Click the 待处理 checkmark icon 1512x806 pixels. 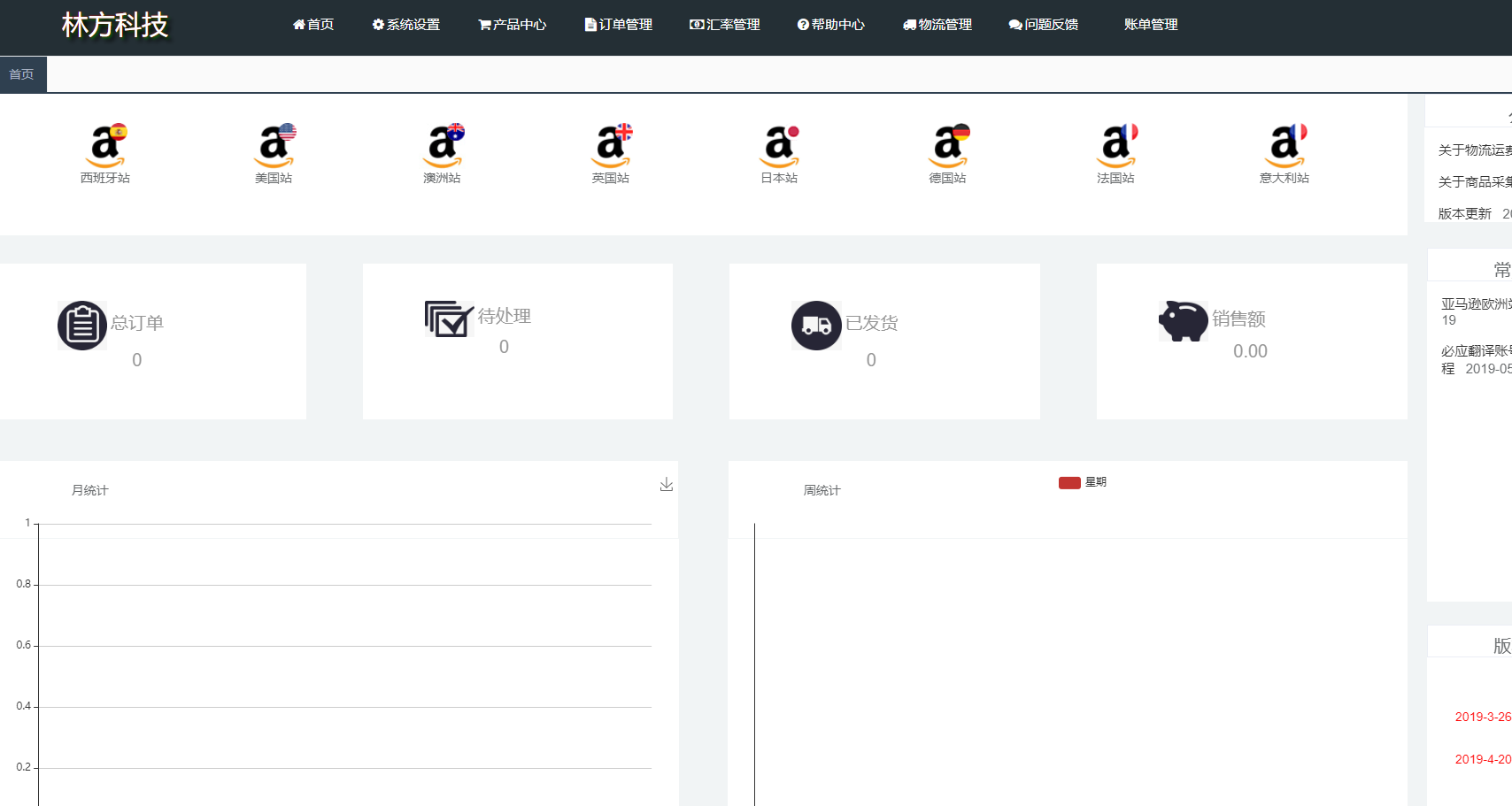coord(449,319)
